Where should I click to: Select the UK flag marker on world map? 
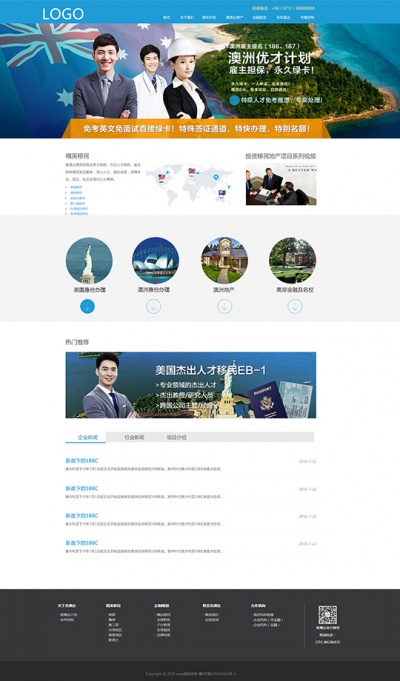click(x=192, y=171)
